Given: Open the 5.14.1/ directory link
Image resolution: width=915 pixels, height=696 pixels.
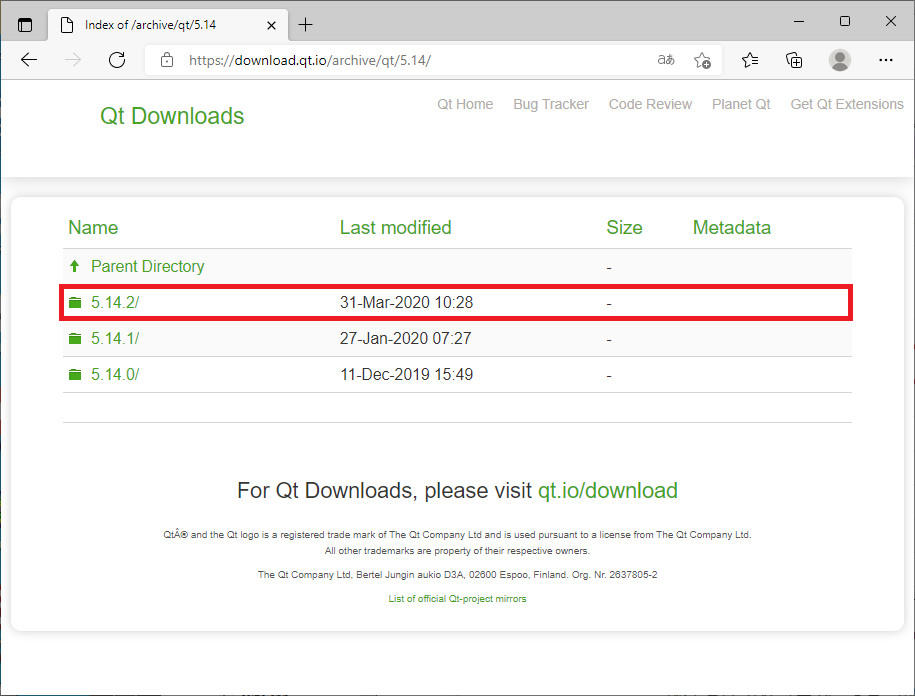Looking at the screenshot, I should [x=115, y=338].
